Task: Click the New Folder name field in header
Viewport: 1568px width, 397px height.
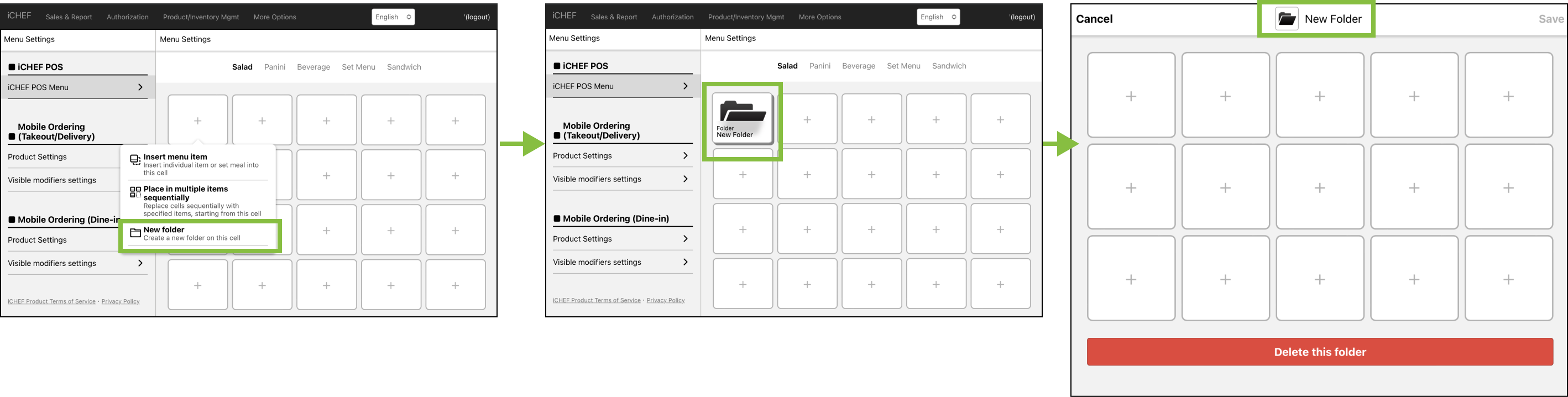Action: [x=1332, y=19]
